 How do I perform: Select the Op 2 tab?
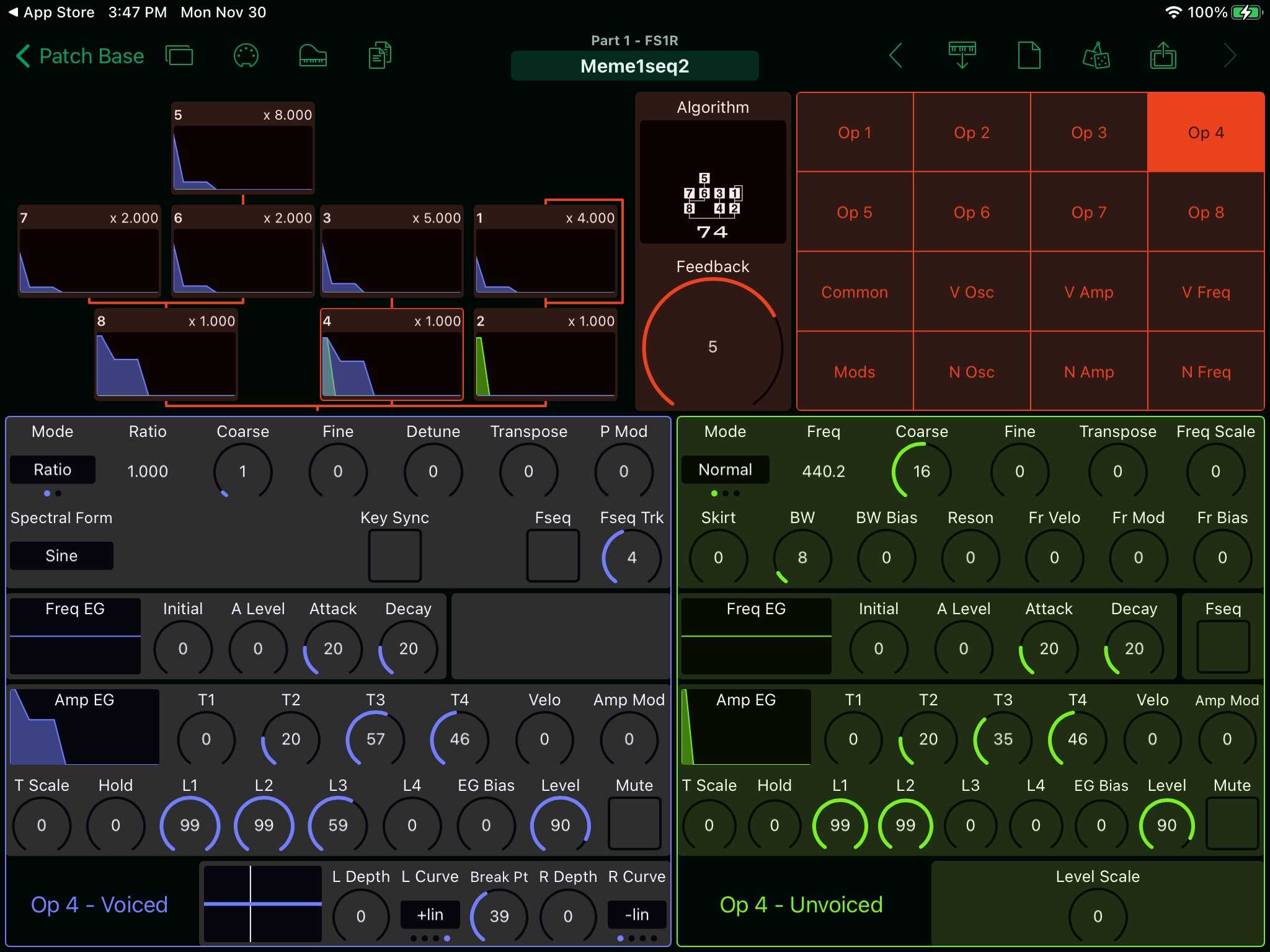pos(972,132)
